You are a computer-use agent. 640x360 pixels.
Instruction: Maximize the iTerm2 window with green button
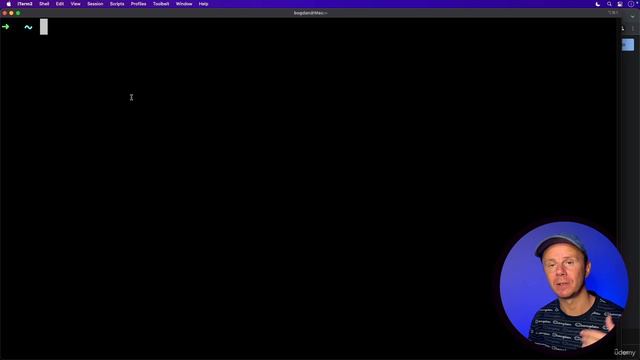pyautogui.click(x=18, y=13)
